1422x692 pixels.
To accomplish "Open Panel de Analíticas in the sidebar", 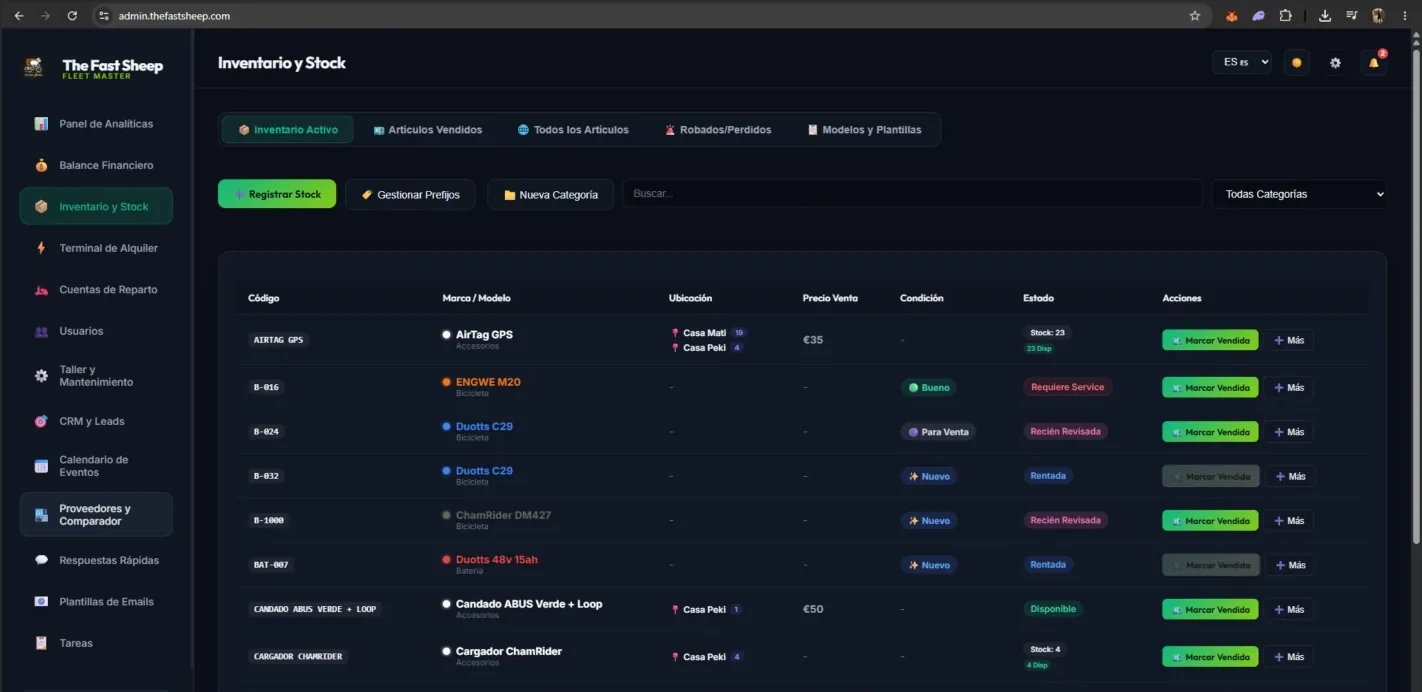I will pos(96,124).
